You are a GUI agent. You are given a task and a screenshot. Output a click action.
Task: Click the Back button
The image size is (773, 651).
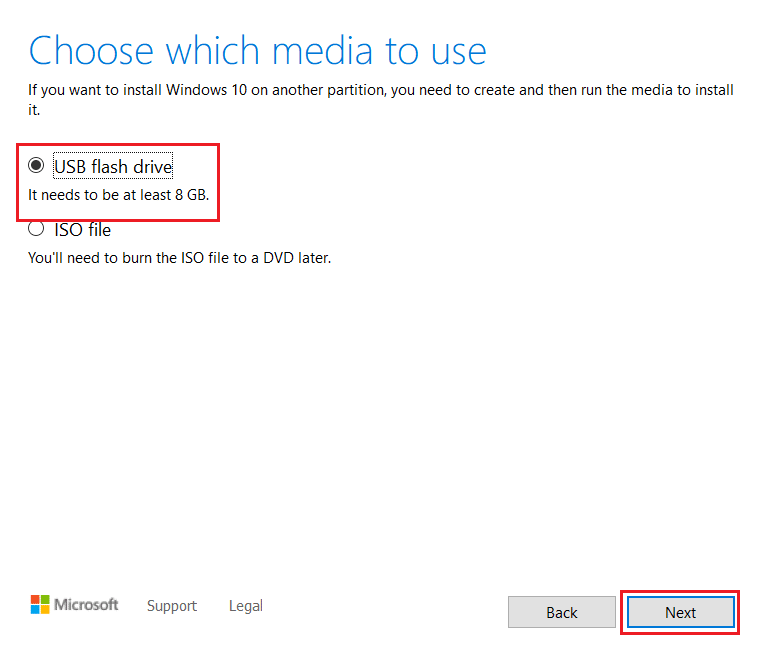tap(562, 612)
